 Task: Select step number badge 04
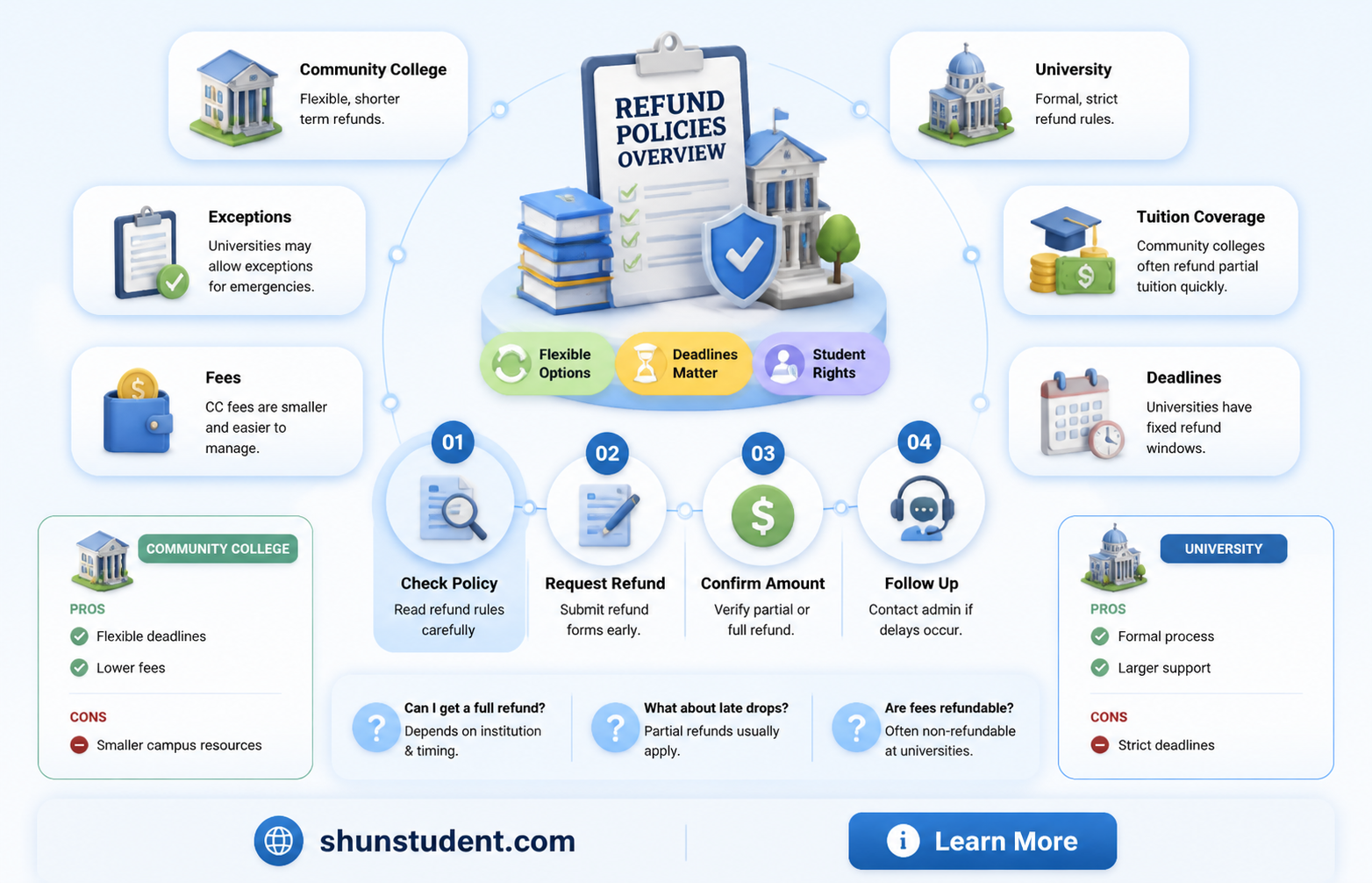[919, 442]
